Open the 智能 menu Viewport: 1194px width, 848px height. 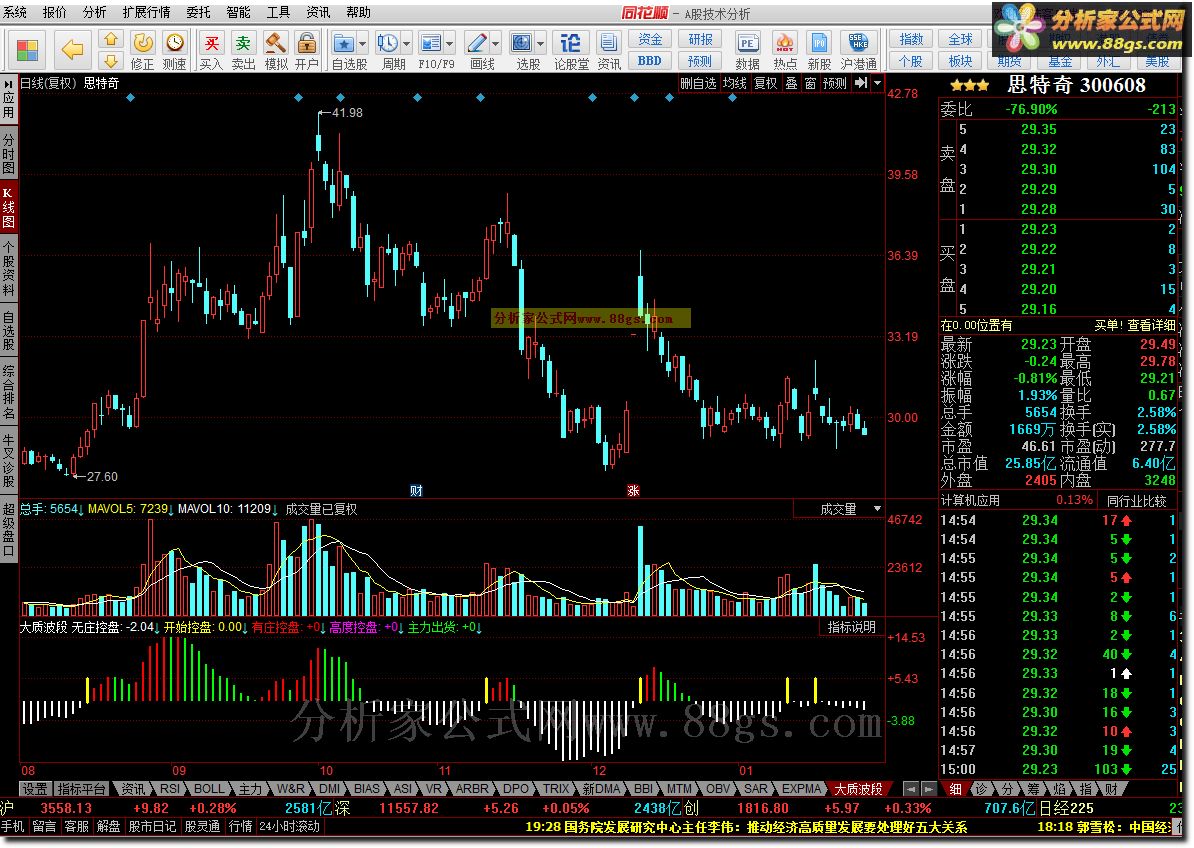coord(238,12)
